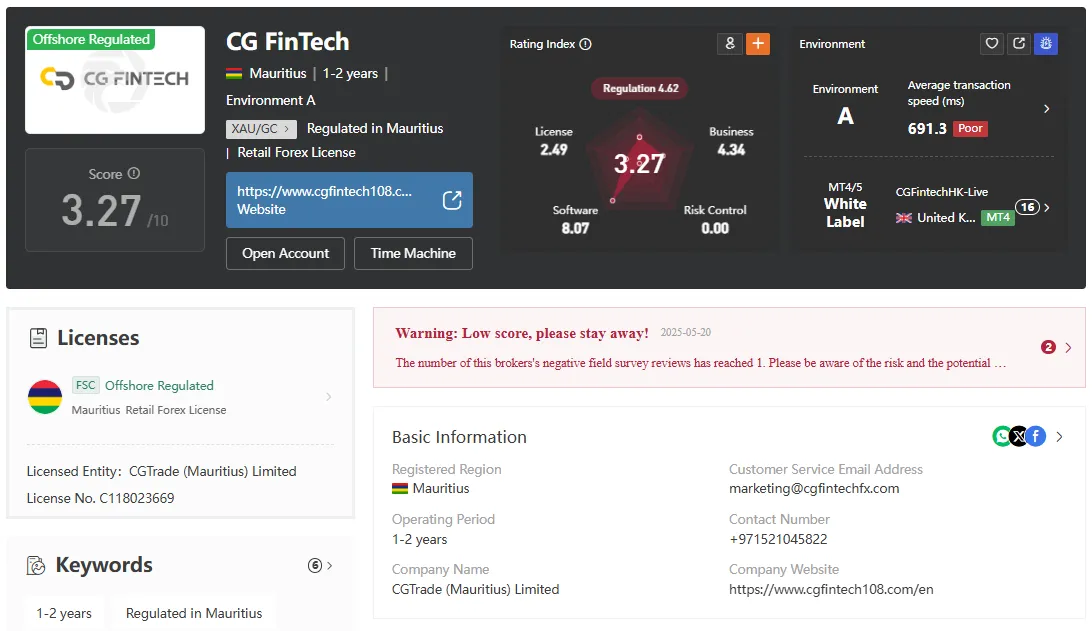Click the external link icon on Website button
The image size is (1092, 631).
tap(452, 200)
